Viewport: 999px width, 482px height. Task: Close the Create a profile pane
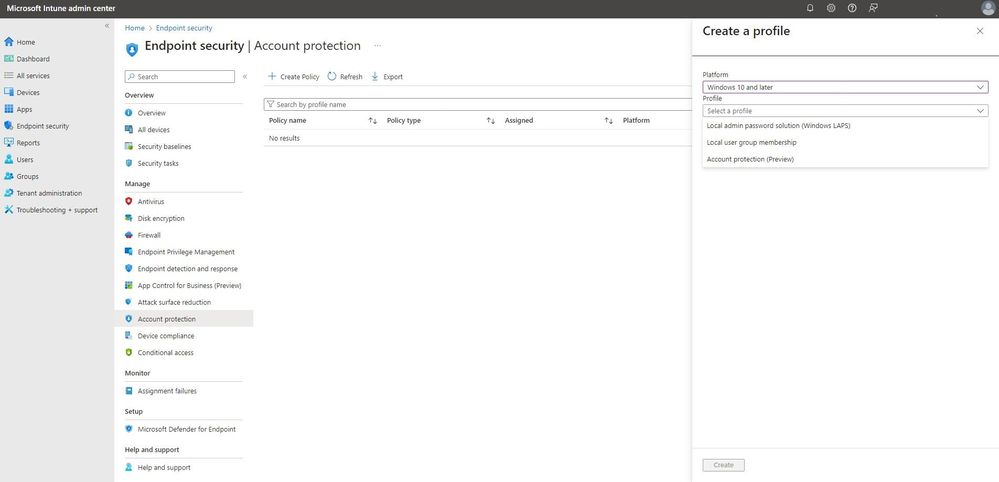click(x=980, y=31)
